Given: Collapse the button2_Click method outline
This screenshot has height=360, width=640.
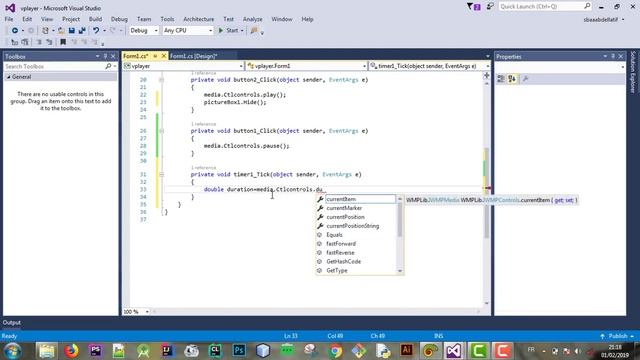Looking at the screenshot, I should point(162,80).
